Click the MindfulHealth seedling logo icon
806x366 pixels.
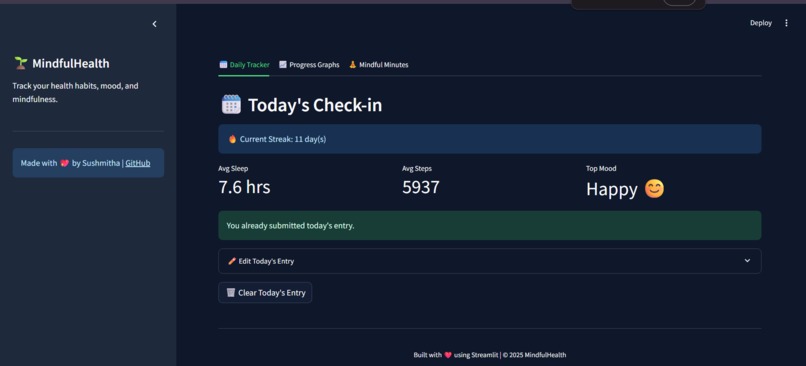pyautogui.click(x=21, y=63)
